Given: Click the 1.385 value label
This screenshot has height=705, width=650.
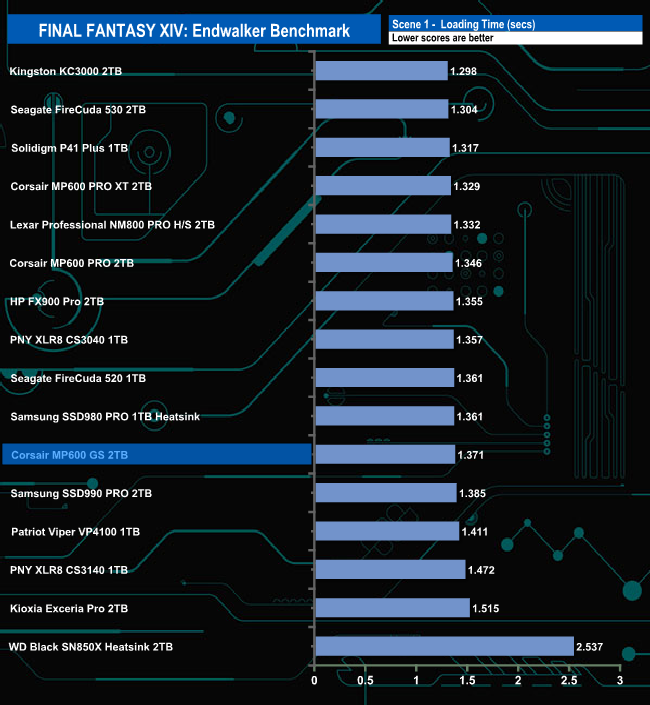Looking at the screenshot, I should pos(472,493).
